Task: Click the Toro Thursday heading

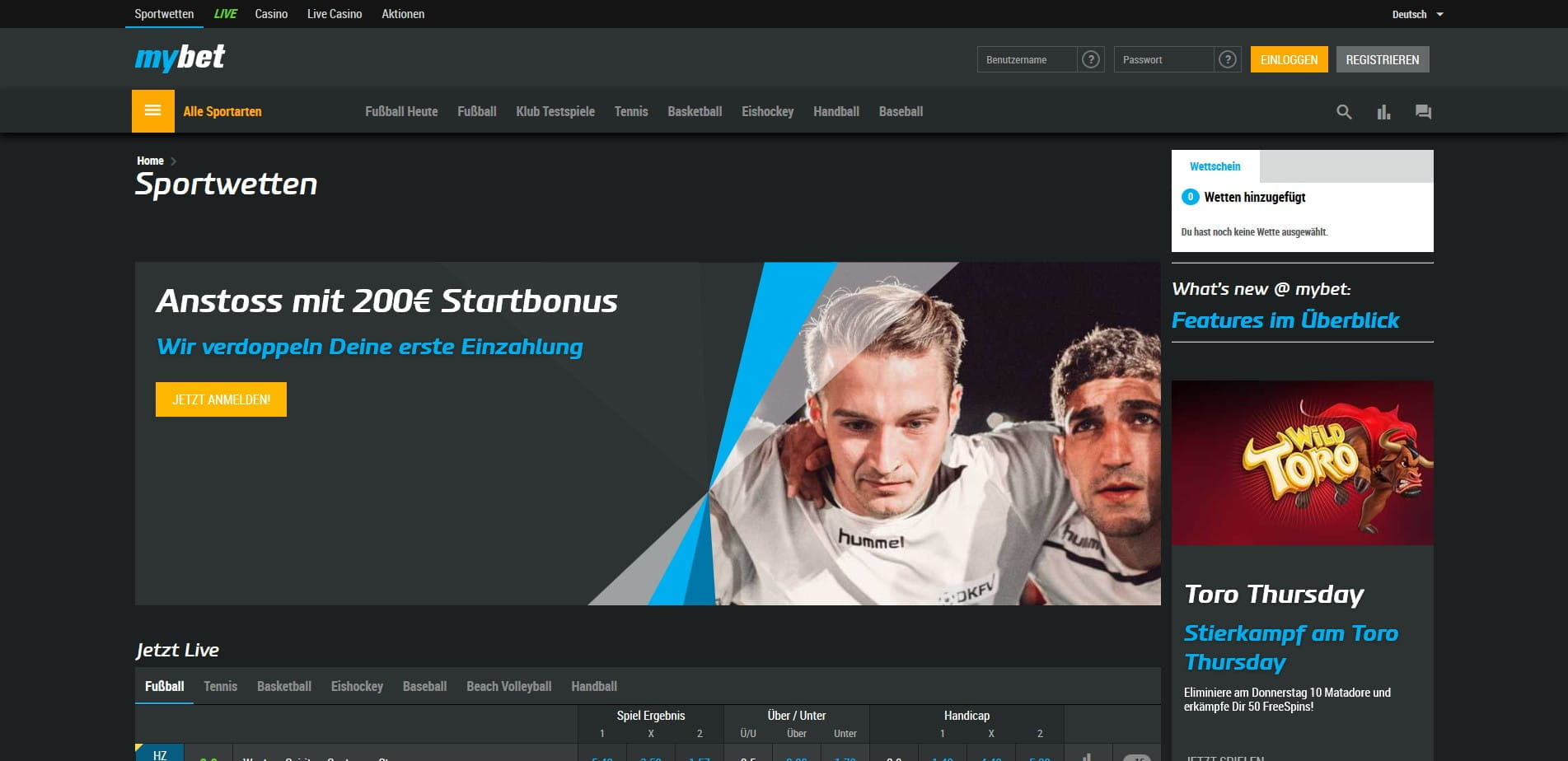Action: tap(1274, 594)
